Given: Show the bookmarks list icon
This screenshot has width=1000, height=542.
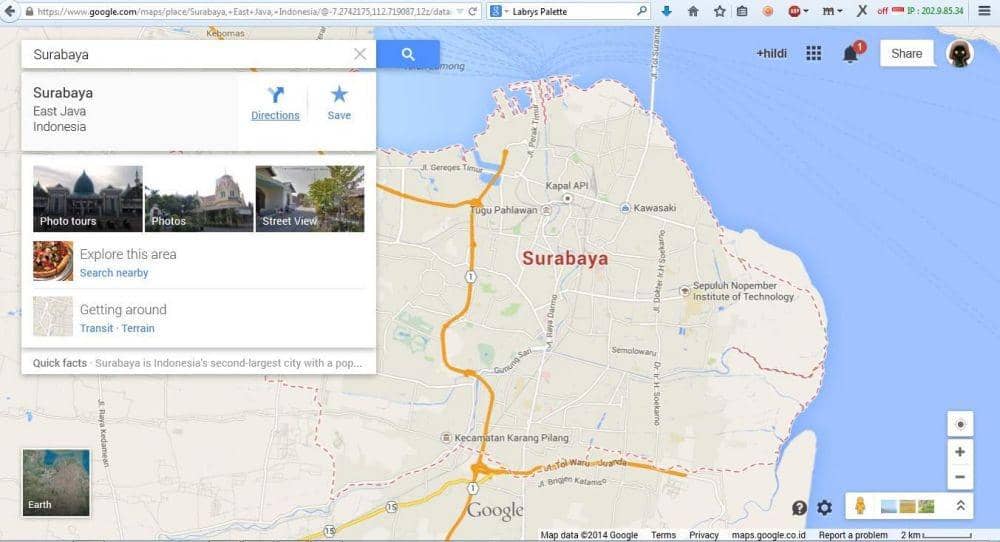Looking at the screenshot, I should (742, 11).
